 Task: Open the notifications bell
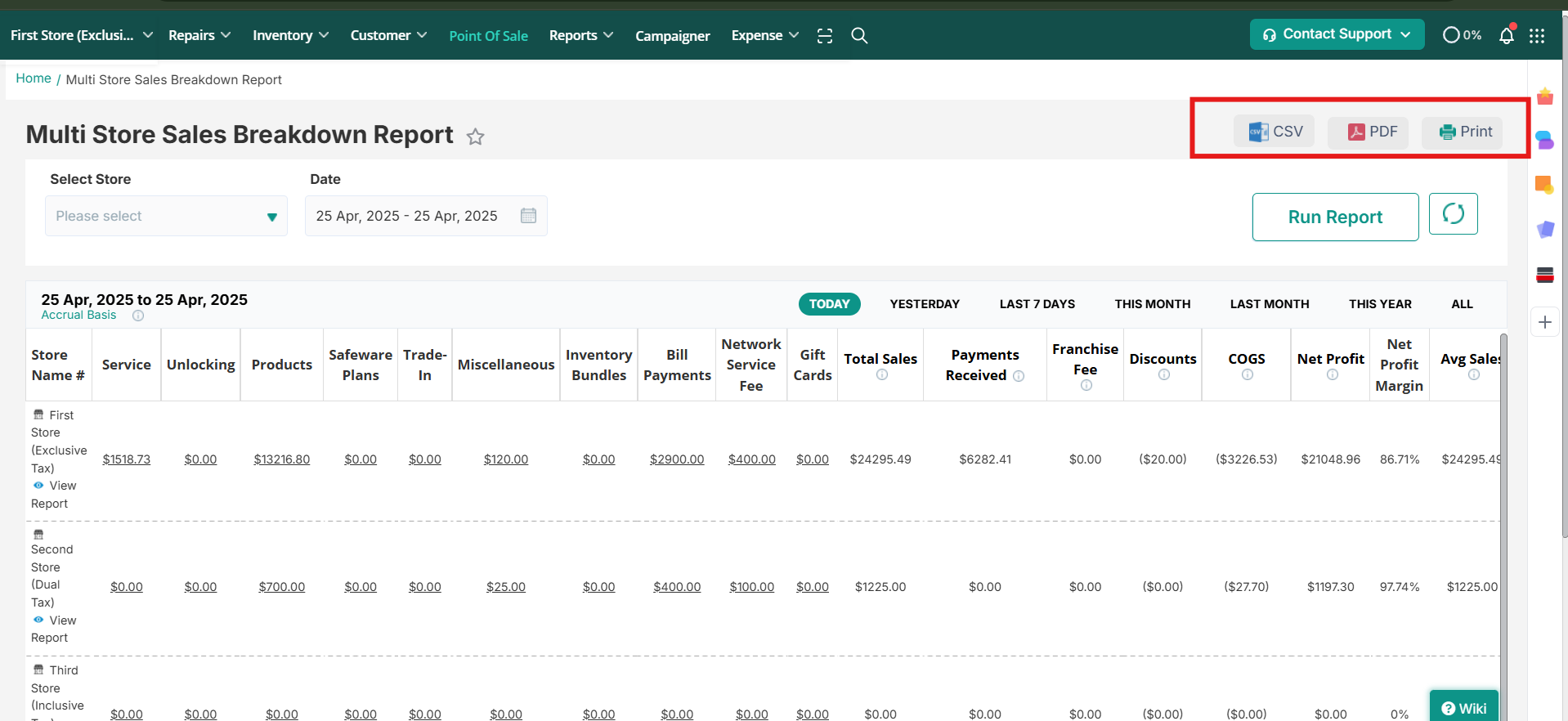[x=1506, y=36]
